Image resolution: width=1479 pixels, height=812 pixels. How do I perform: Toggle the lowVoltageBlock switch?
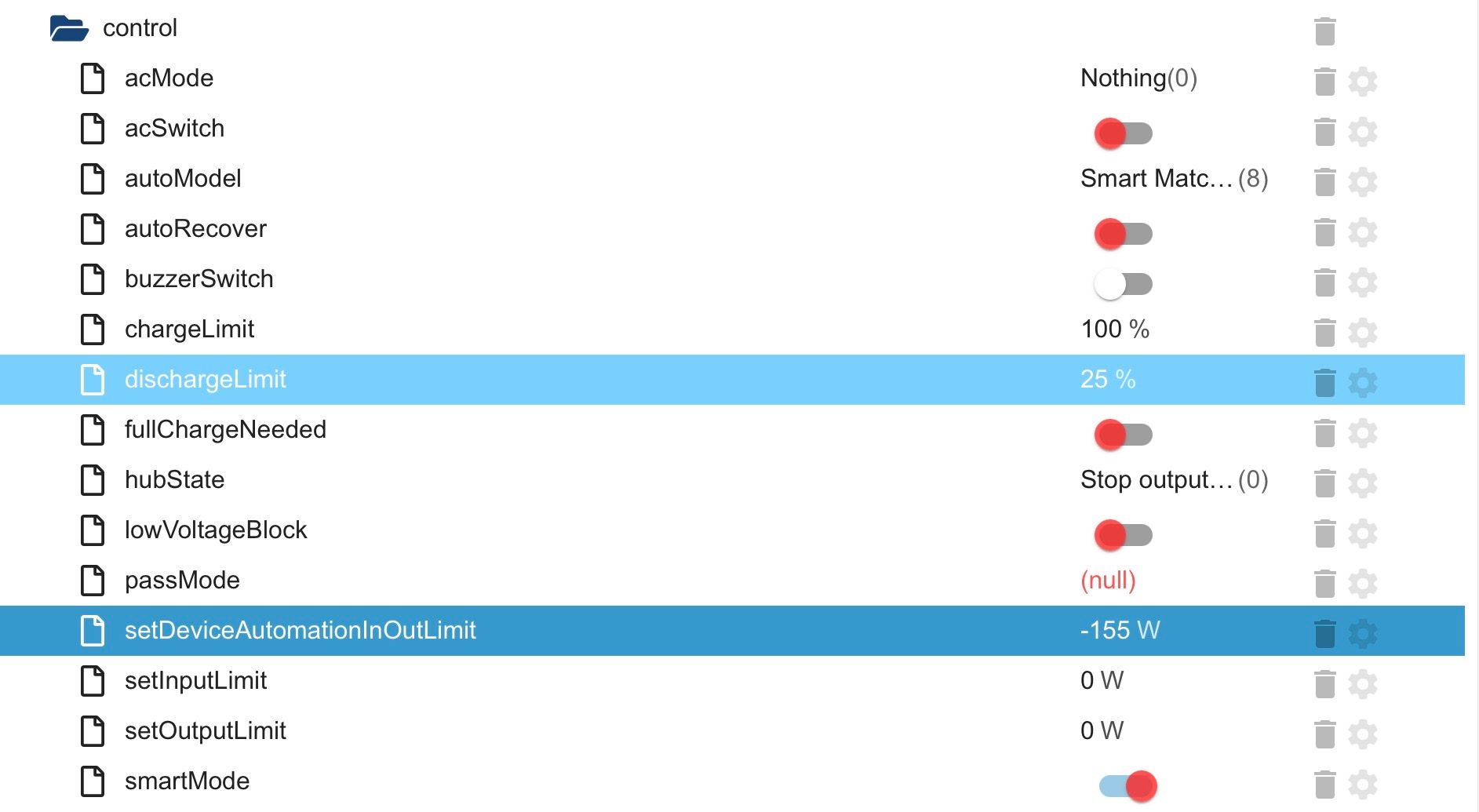[1123, 534]
